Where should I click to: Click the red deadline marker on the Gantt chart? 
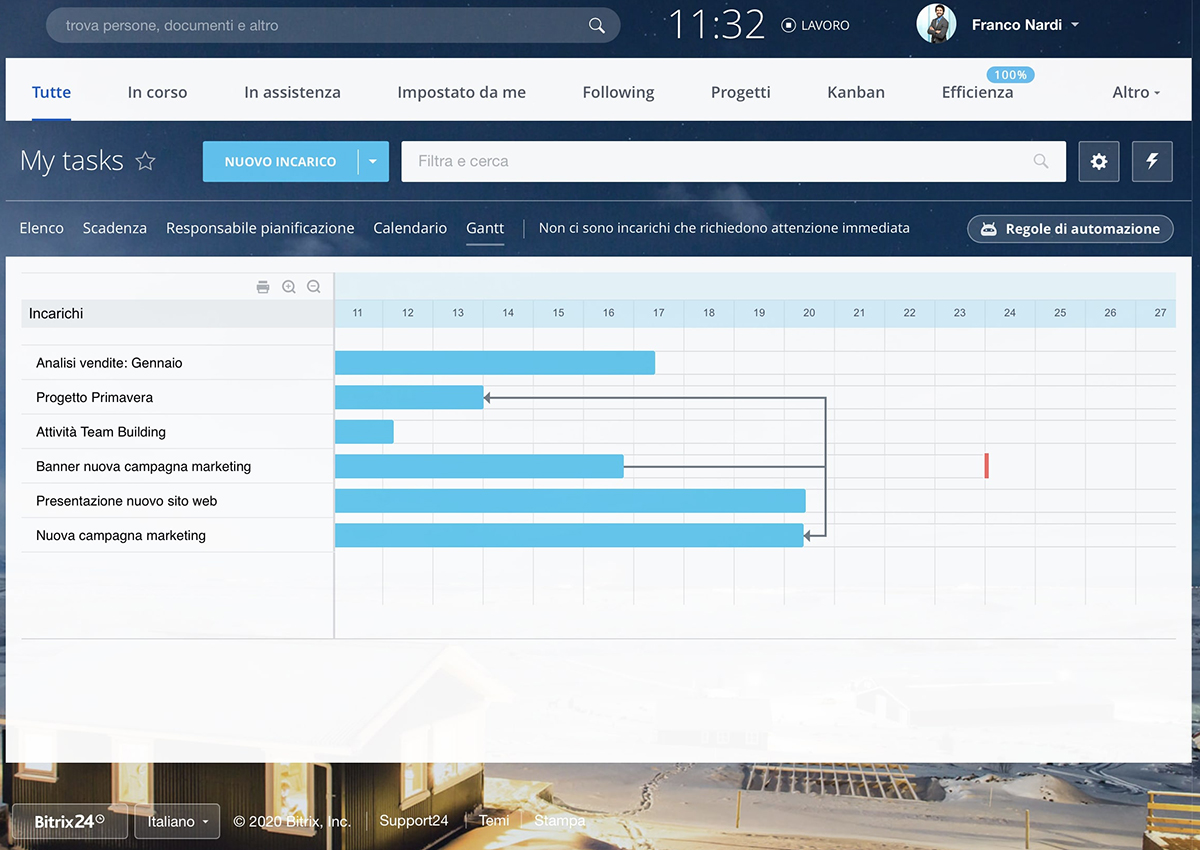pyautogui.click(x=987, y=465)
